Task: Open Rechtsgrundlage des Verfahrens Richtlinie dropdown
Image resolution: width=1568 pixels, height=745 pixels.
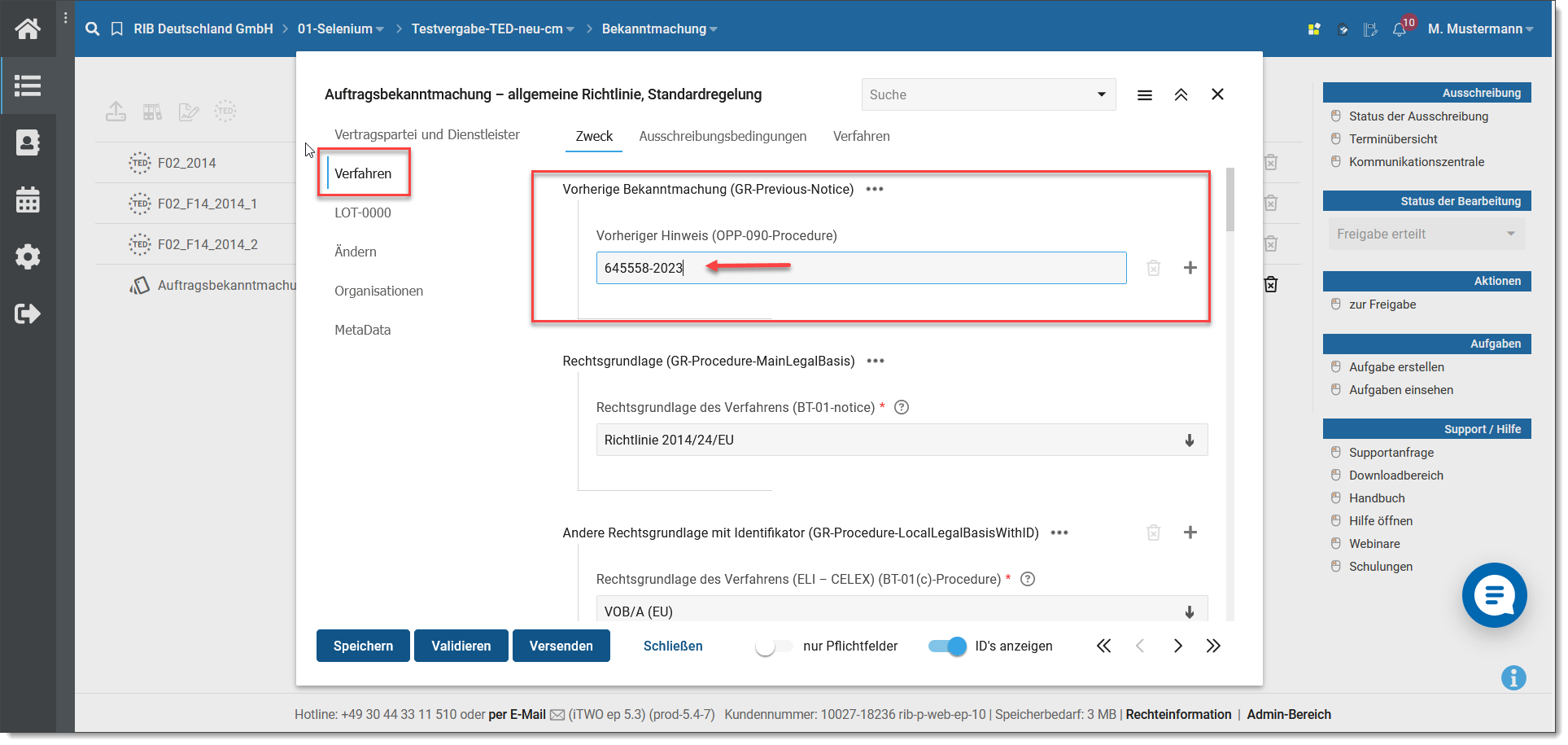Action: pos(902,440)
